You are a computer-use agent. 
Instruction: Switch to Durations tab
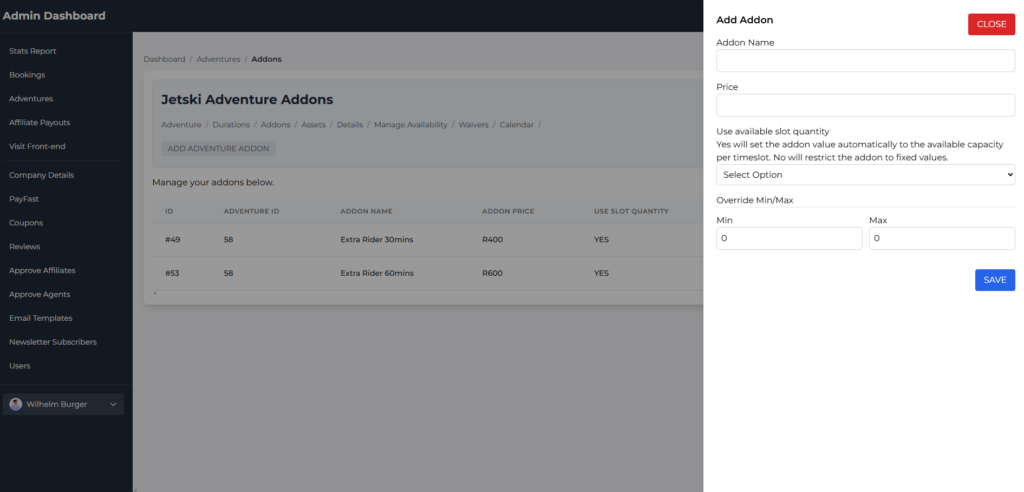pos(231,125)
